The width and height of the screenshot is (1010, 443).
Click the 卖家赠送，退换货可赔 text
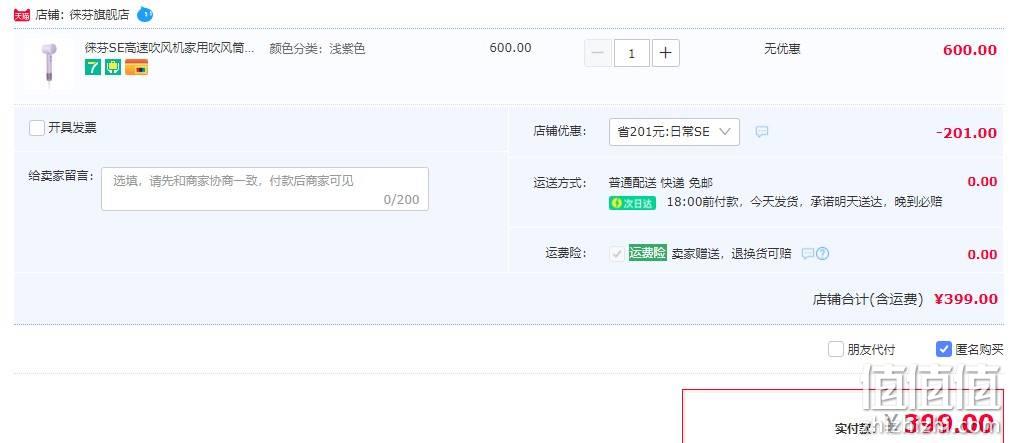point(731,254)
